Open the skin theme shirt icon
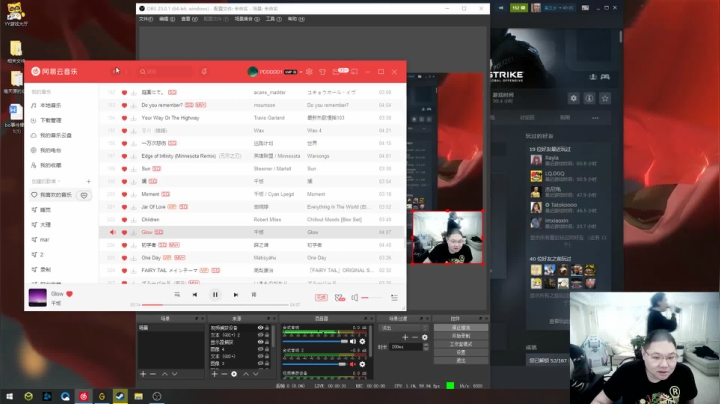Screen dimensions: 720x404 pyautogui.click(x=322, y=72)
